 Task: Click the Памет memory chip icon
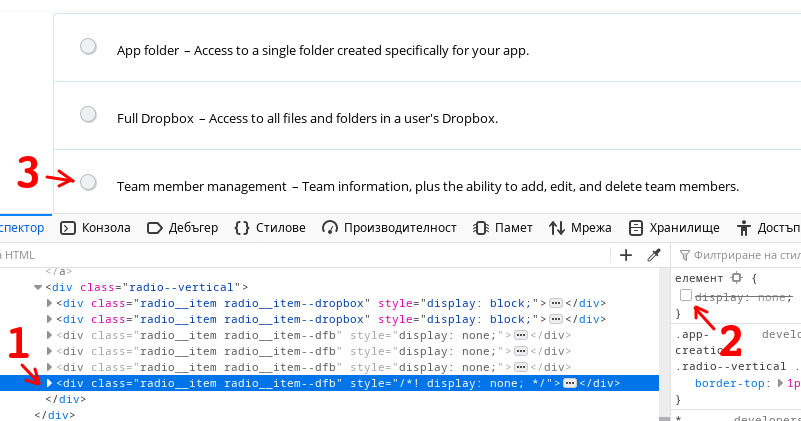[481, 228]
